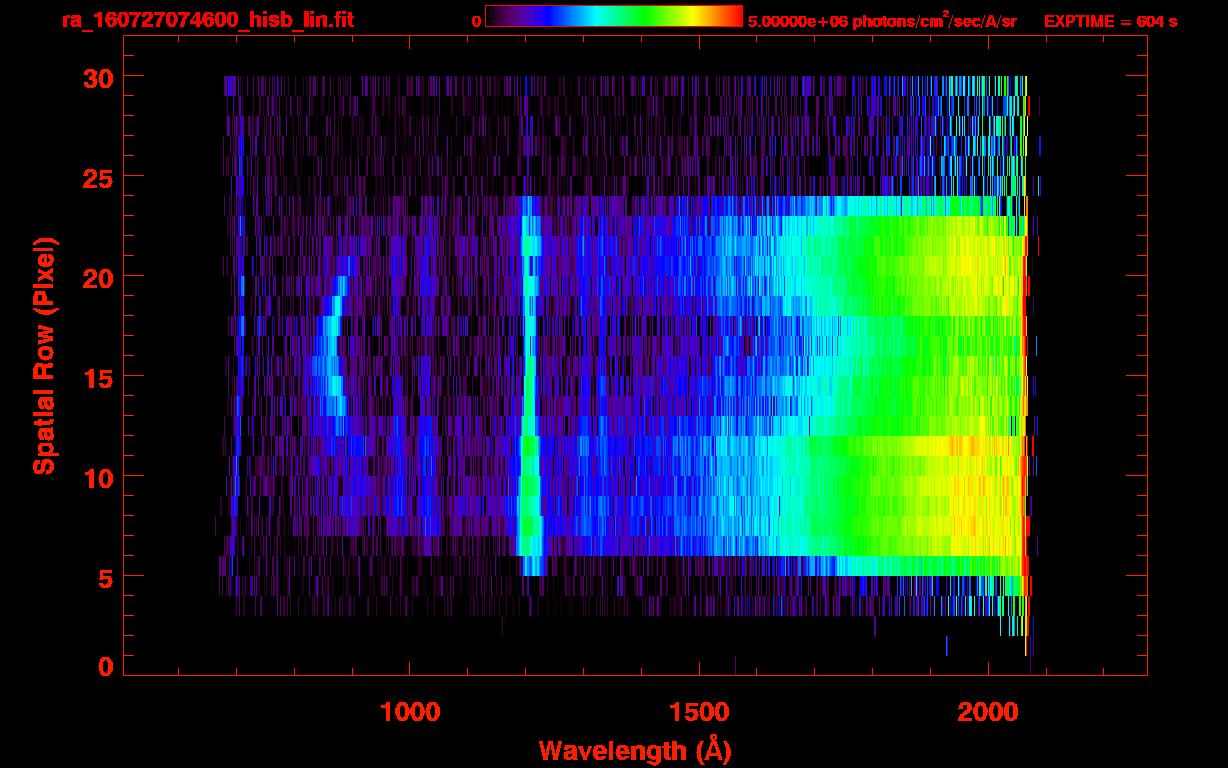The image size is (1228, 768).
Task: Click the bright vertical emission line near 1200 Å
Action: (529, 400)
